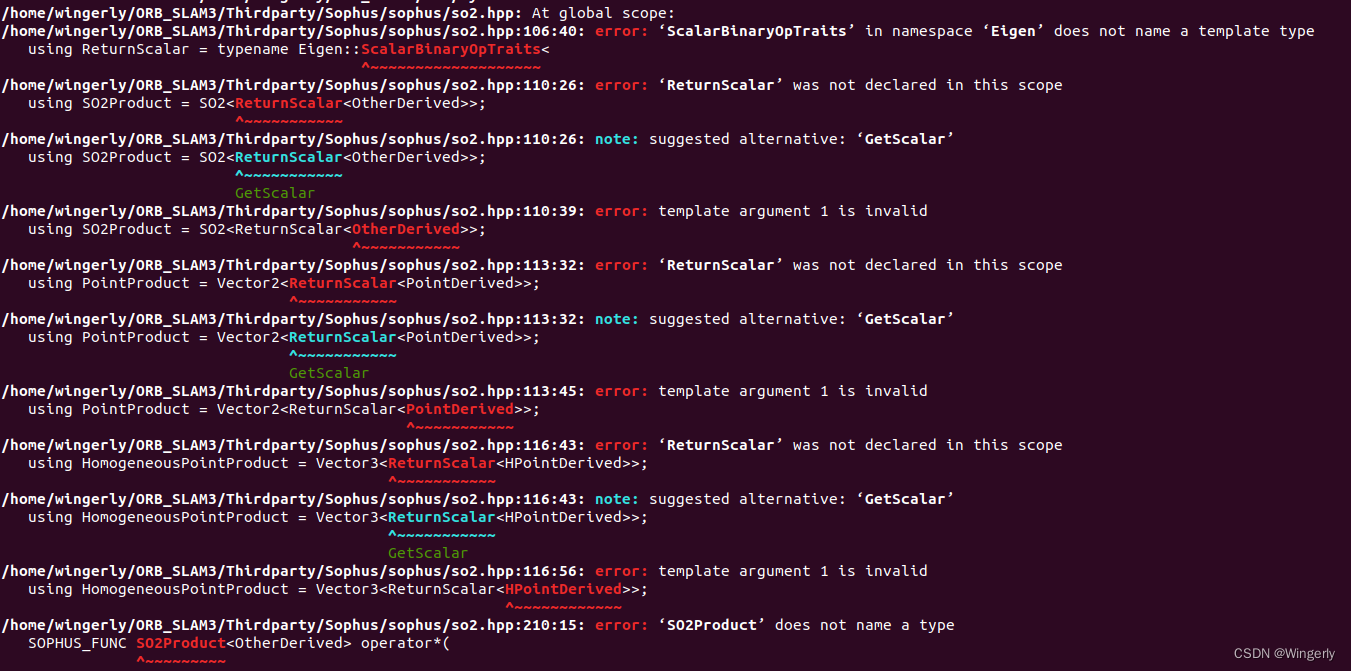Select the red ReturnScalar in HomogeneousPointProduct line
Viewport: 1351px width, 671px height.
[441, 463]
